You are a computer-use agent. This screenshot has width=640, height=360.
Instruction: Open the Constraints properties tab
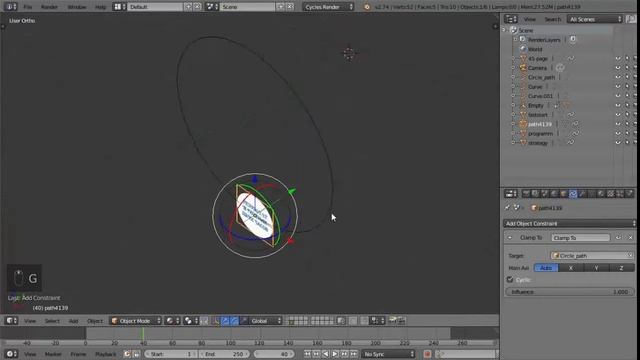573,194
